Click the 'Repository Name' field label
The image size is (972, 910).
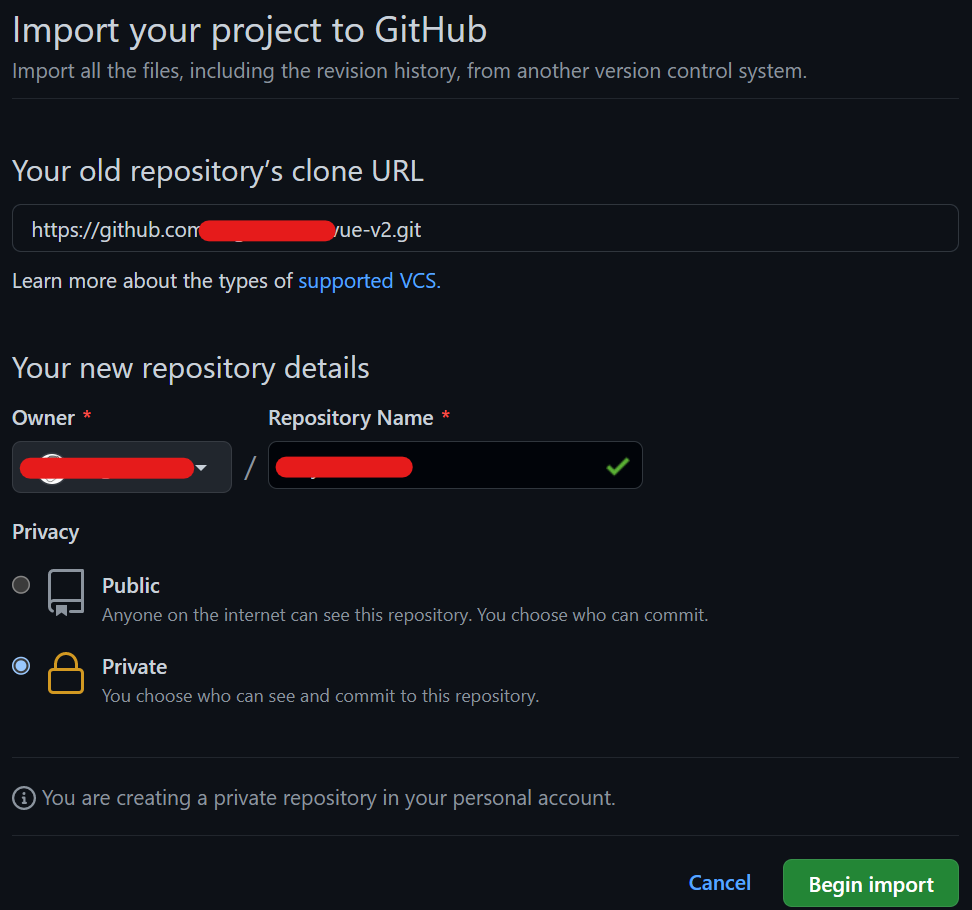[351, 418]
